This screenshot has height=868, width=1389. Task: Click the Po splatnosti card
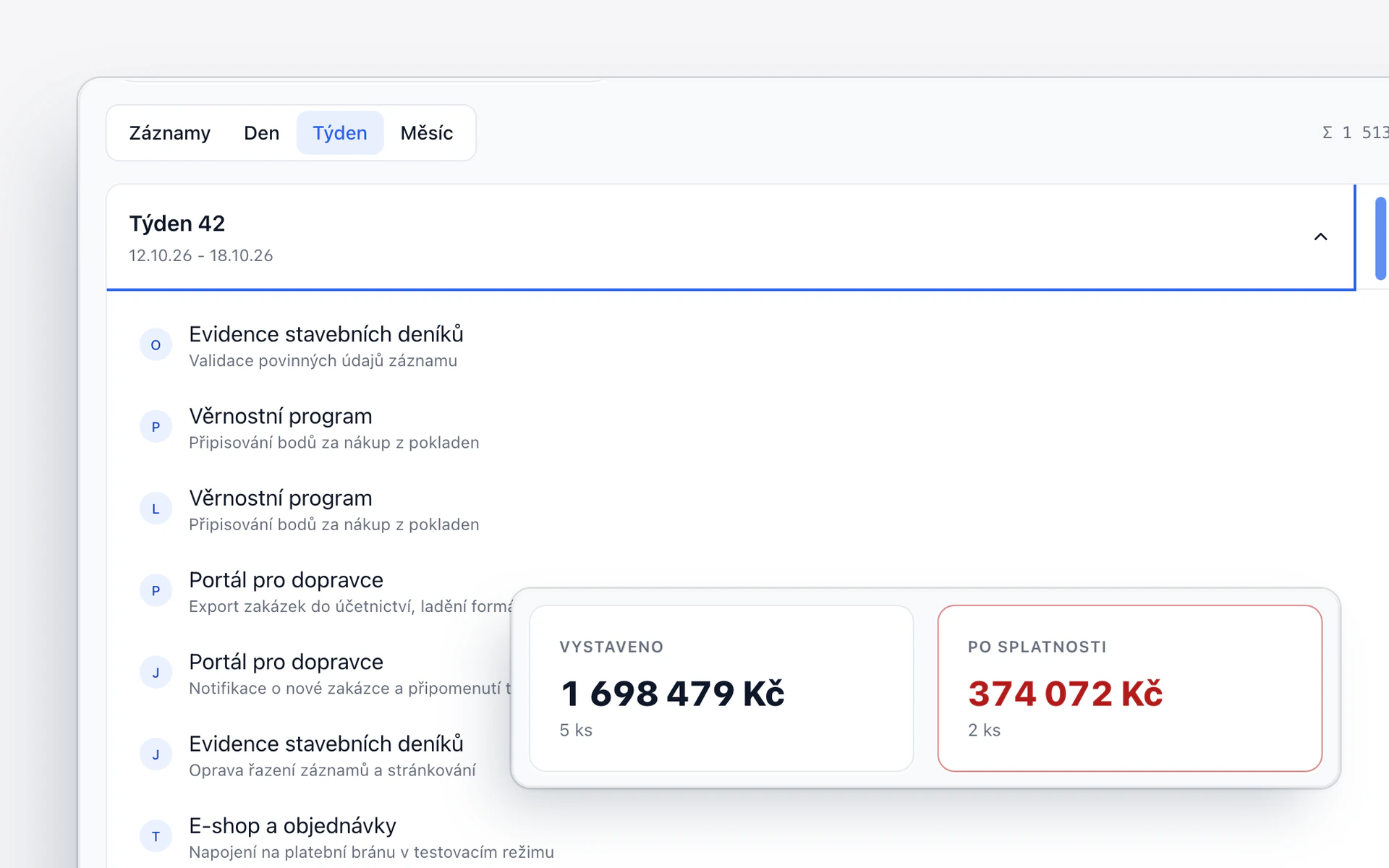[x=1129, y=688]
